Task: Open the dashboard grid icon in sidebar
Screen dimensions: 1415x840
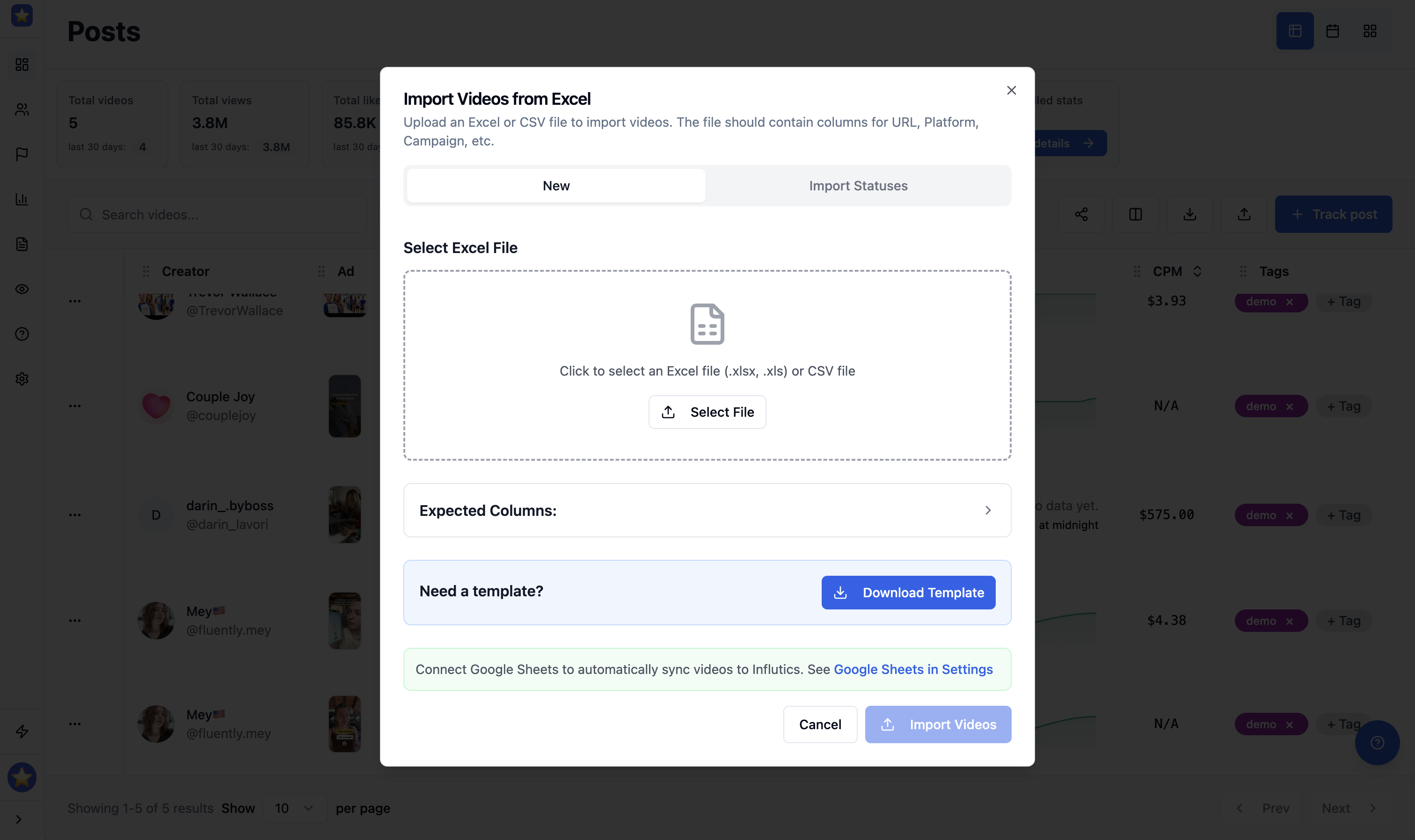Action: tap(22, 65)
